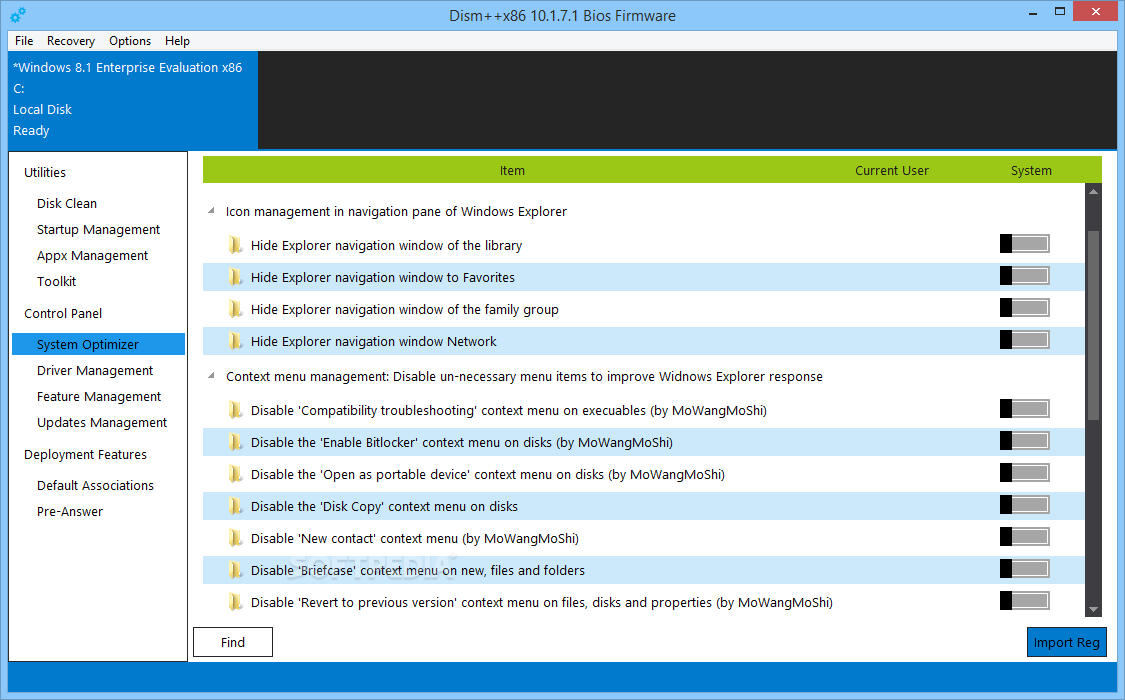The width and height of the screenshot is (1125, 700).
Task: Click folder icon beside 'Hide Explorer navigation window Network'
Action: [235, 341]
